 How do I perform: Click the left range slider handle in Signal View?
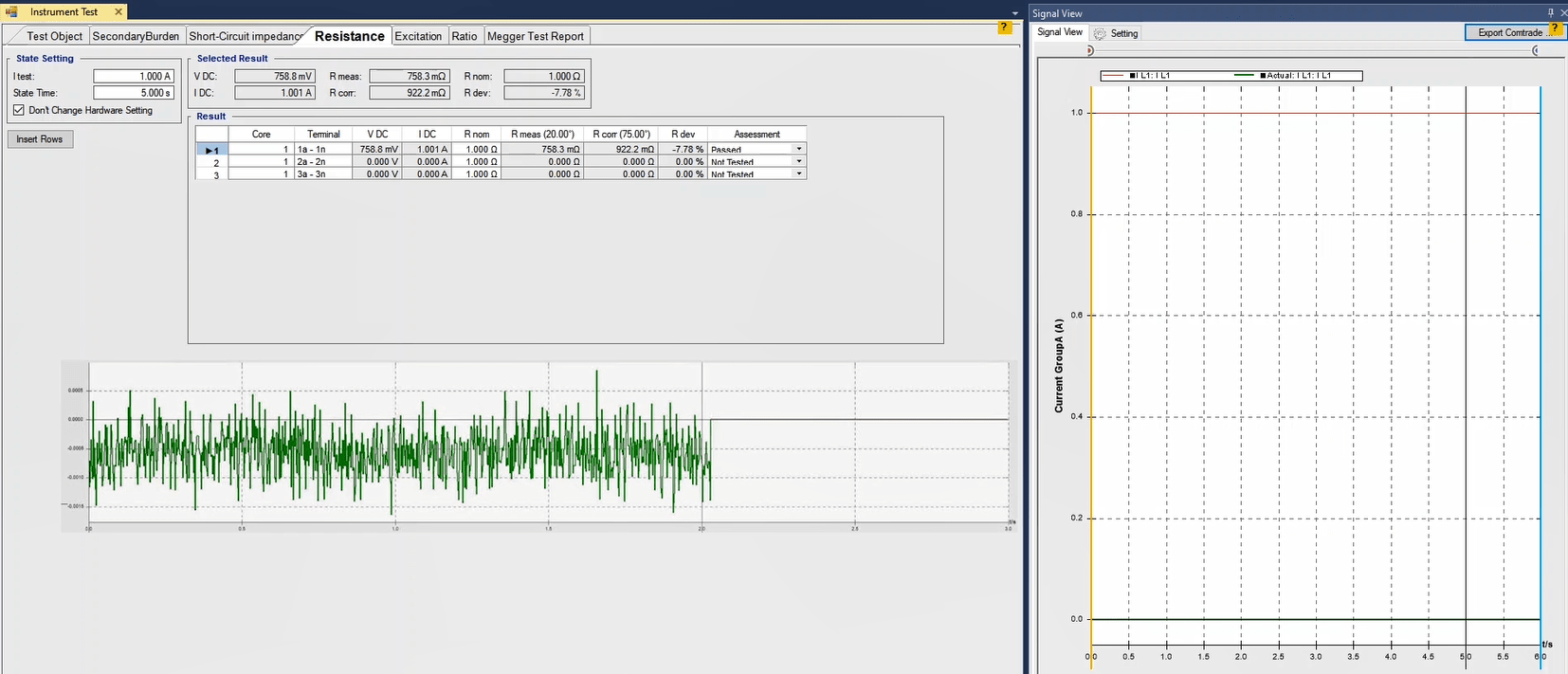1090,50
